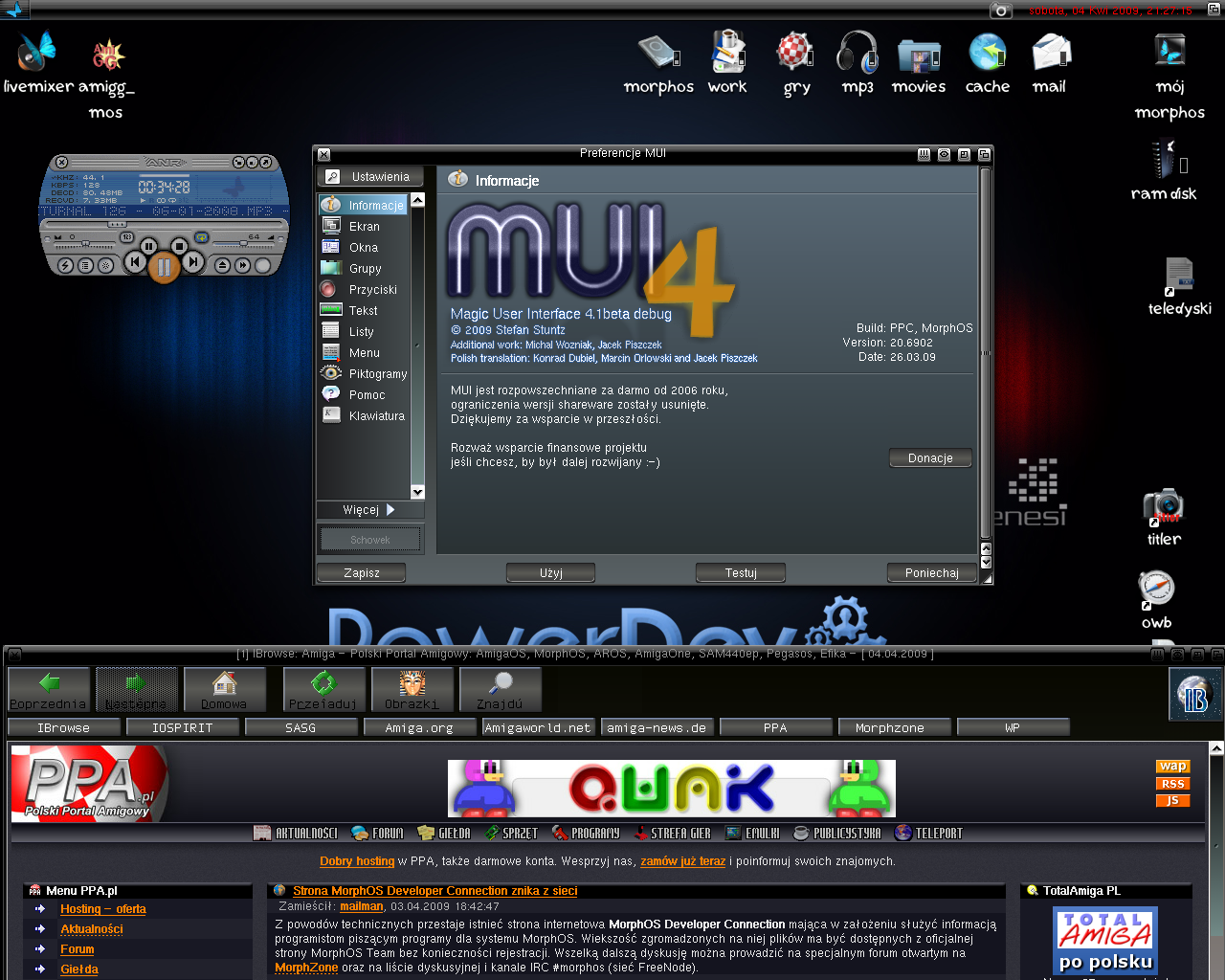Select Grupy in the MUI preferences list

click(x=364, y=268)
